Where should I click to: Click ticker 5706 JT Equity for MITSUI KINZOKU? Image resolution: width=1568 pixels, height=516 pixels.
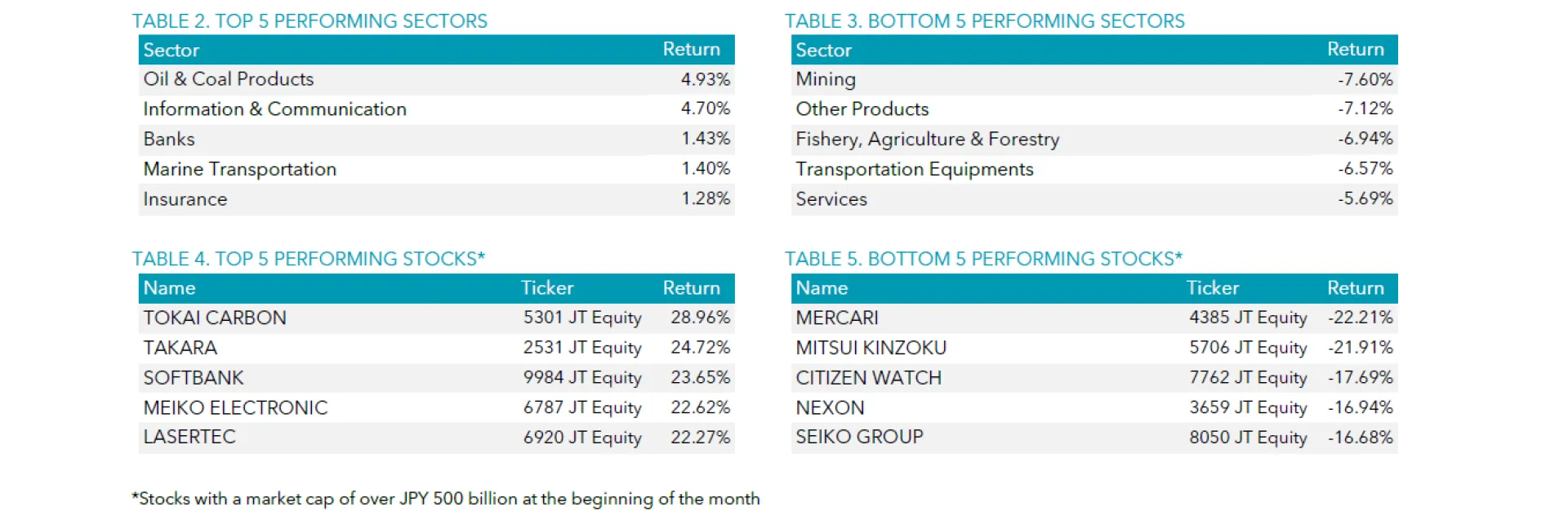coord(1248,348)
